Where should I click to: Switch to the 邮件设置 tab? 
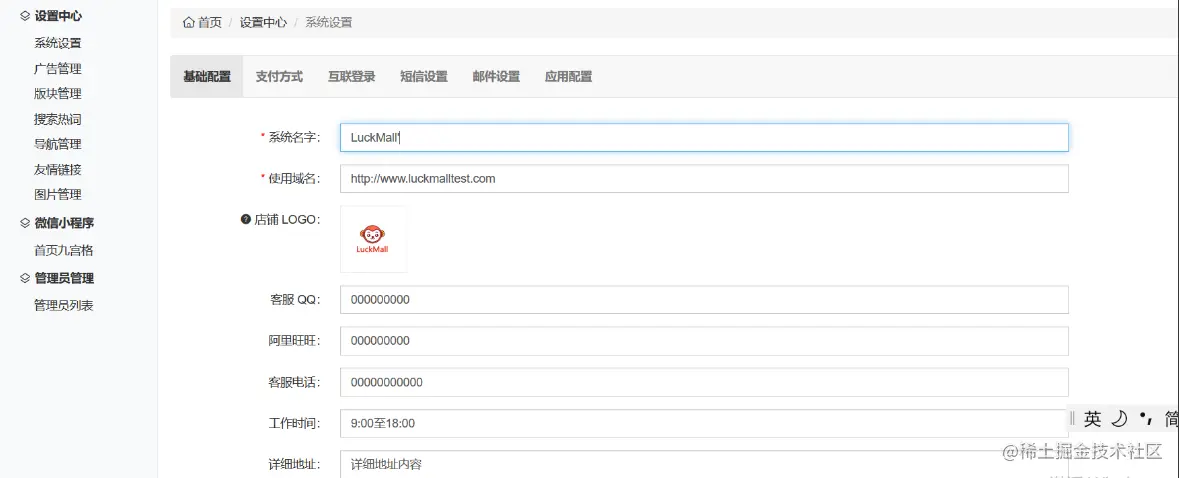pos(496,77)
